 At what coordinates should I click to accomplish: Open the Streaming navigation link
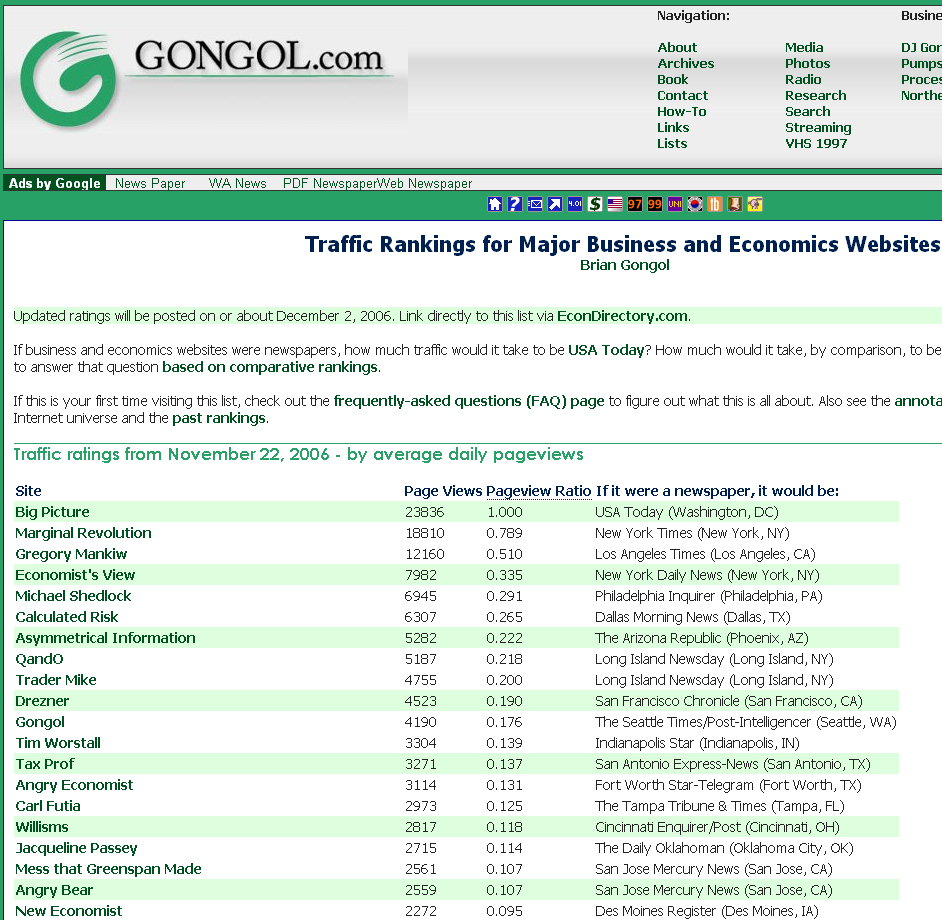818,127
